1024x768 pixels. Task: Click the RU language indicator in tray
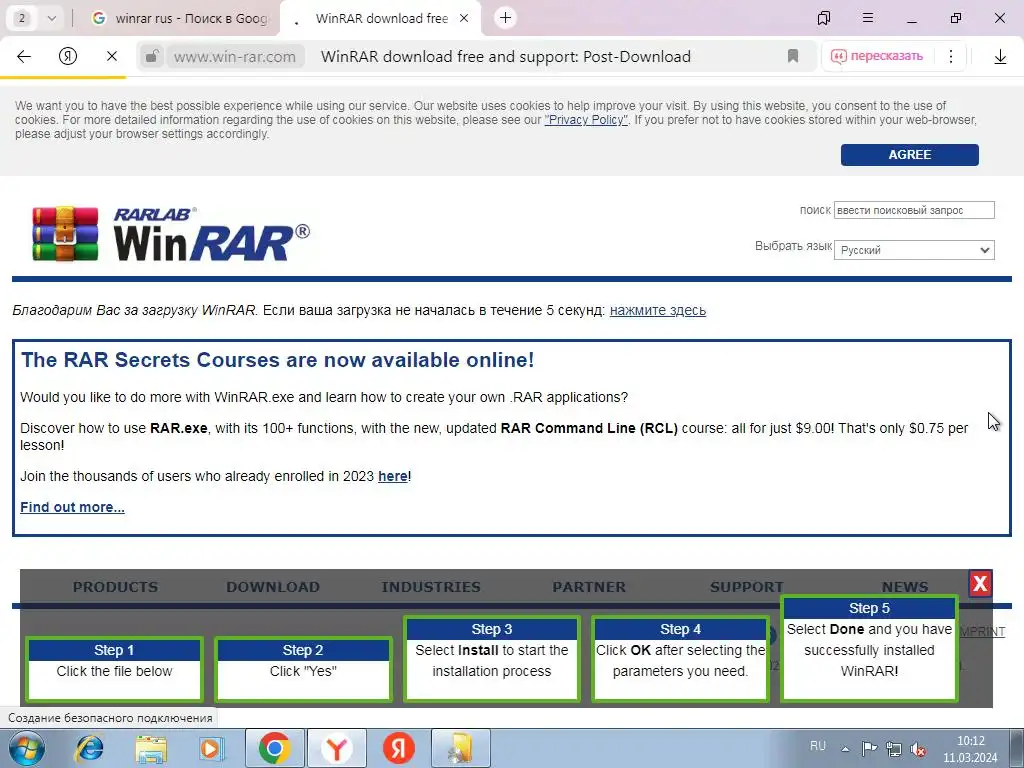[x=818, y=746]
